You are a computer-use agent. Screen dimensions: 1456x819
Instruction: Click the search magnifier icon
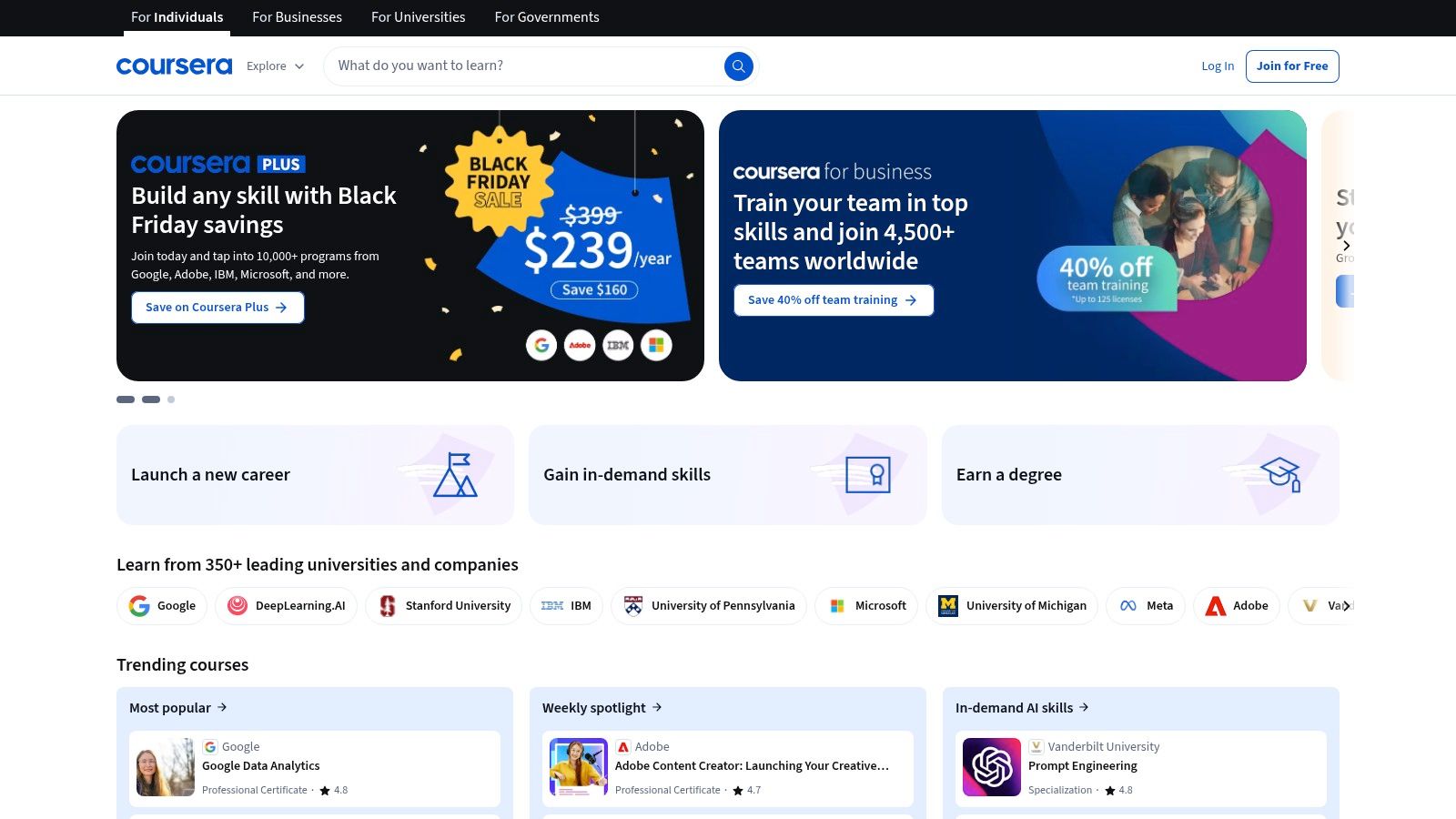click(x=738, y=66)
